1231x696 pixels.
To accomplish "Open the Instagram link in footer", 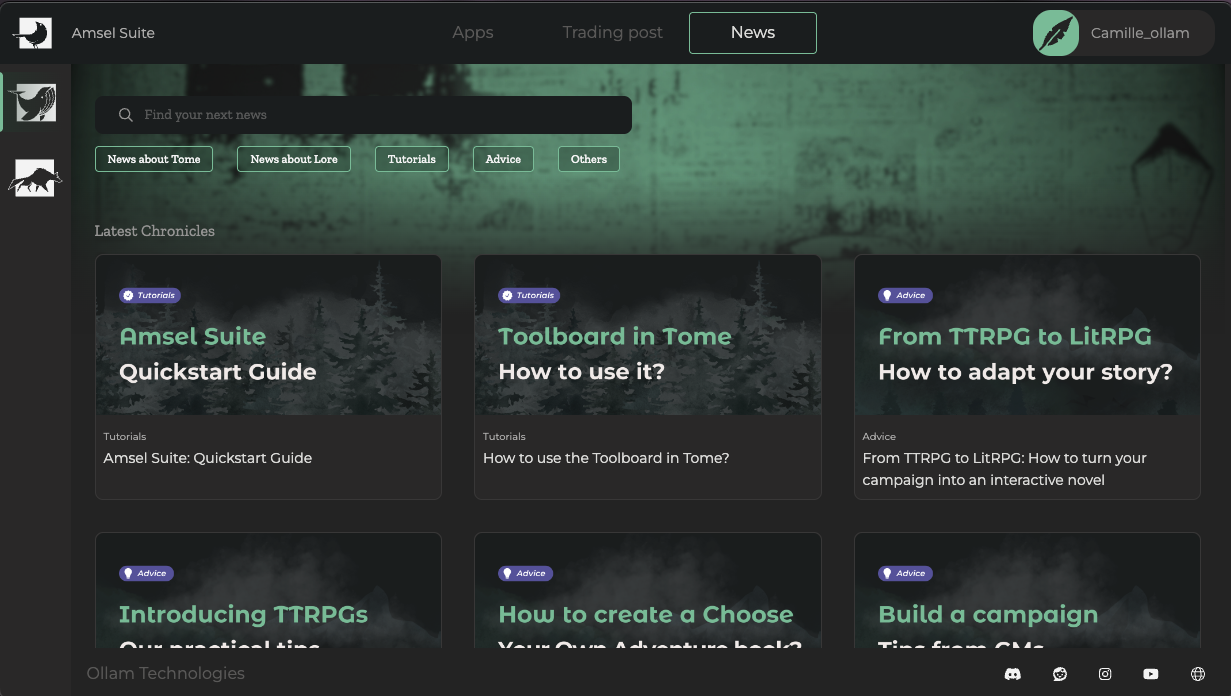I will pos(1105,674).
